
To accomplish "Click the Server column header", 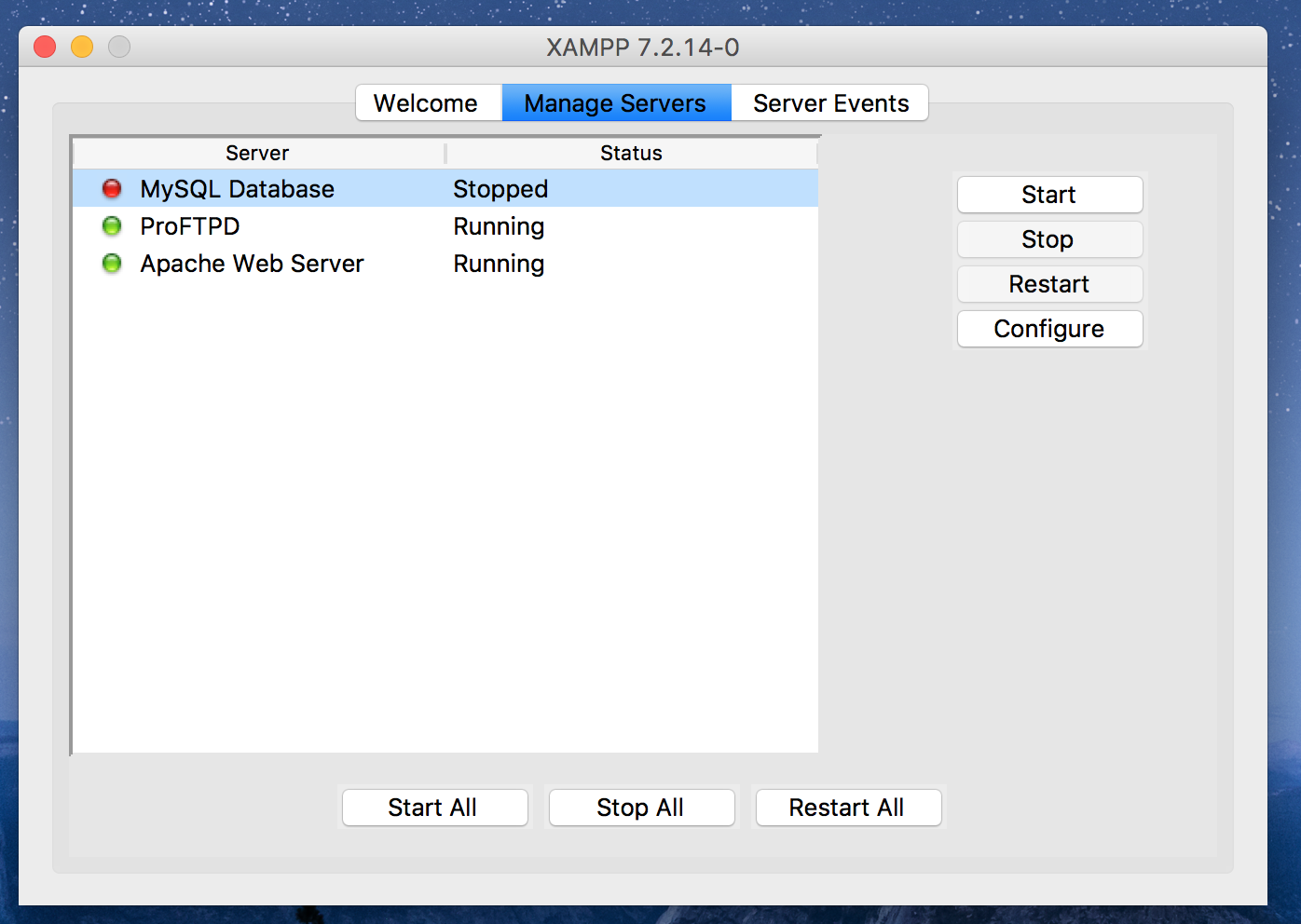I will click(x=257, y=154).
